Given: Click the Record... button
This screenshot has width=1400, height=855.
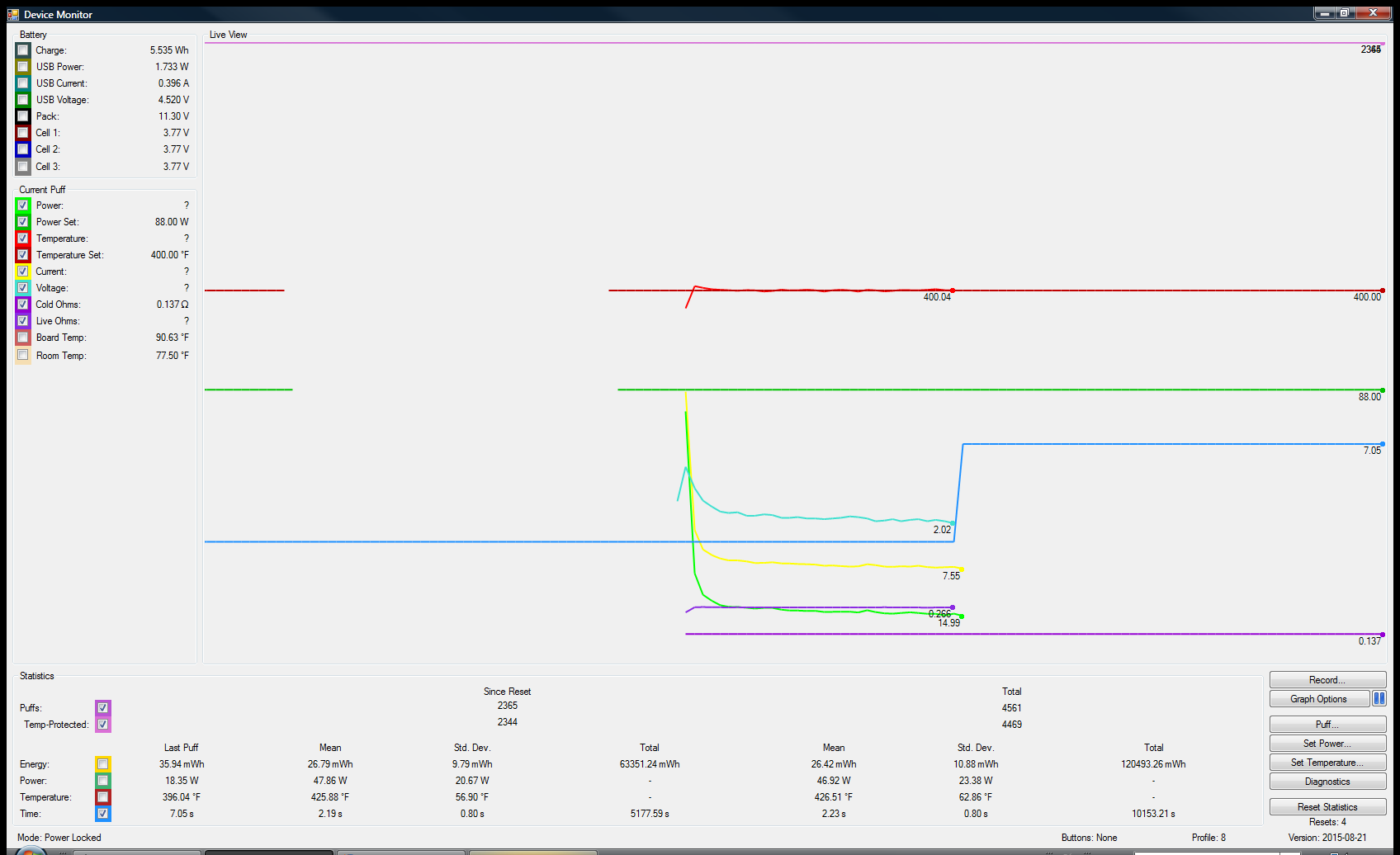Looking at the screenshot, I should pyautogui.click(x=1327, y=680).
